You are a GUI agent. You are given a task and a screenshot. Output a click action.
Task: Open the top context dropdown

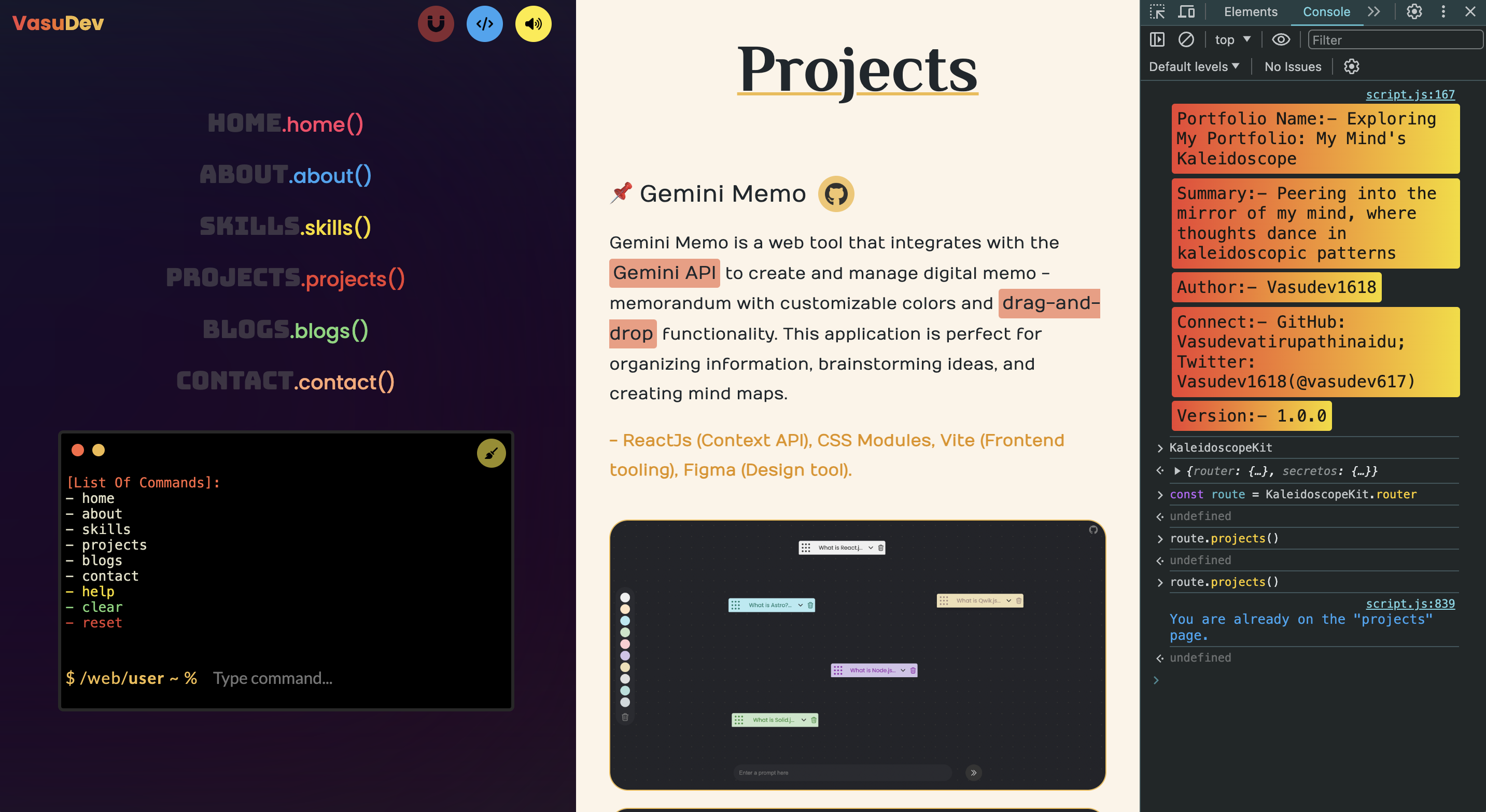pyautogui.click(x=1232, y=40)
